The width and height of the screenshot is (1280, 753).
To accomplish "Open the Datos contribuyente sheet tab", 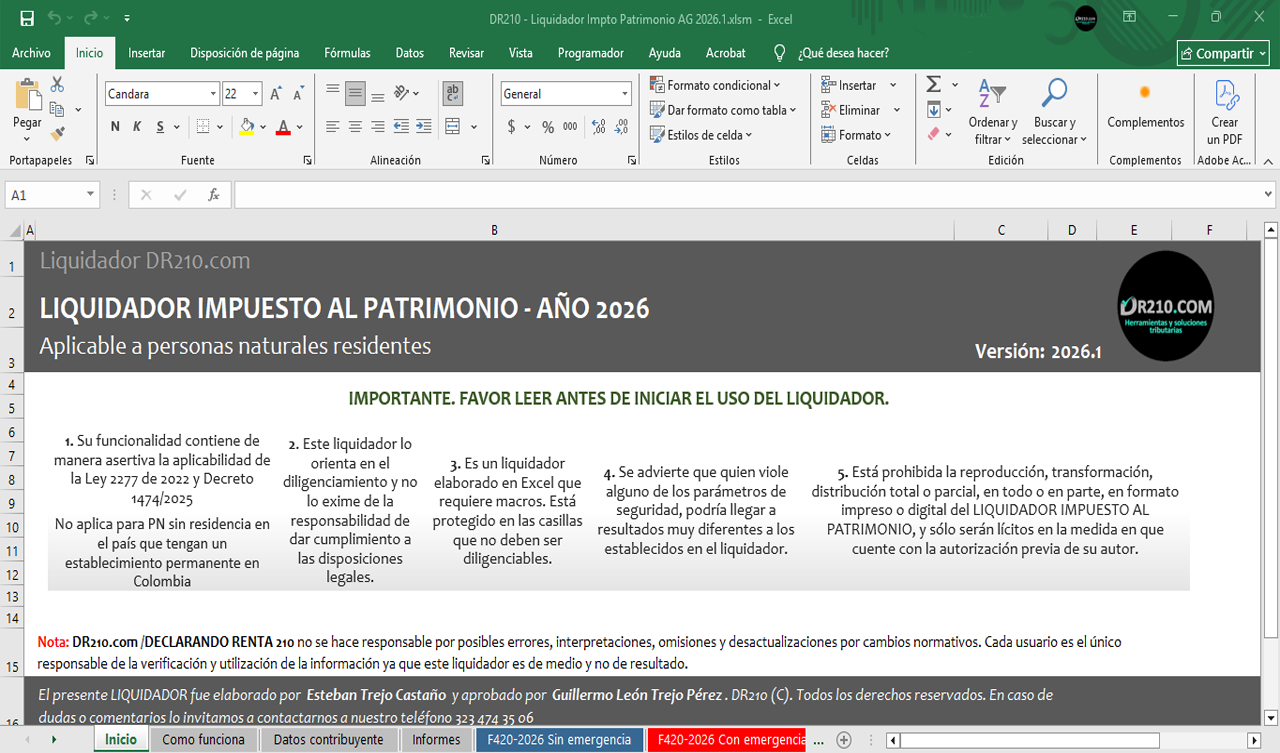I will click(328, 740).
